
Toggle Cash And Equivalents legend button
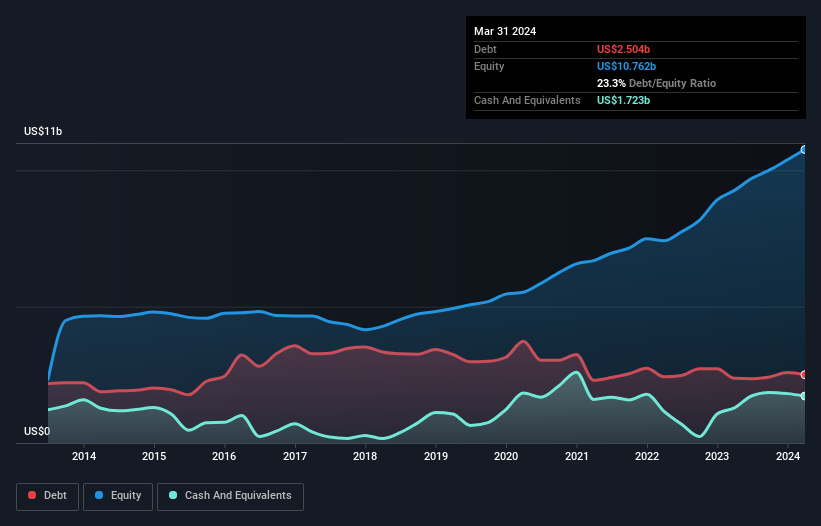pos(230,496)
